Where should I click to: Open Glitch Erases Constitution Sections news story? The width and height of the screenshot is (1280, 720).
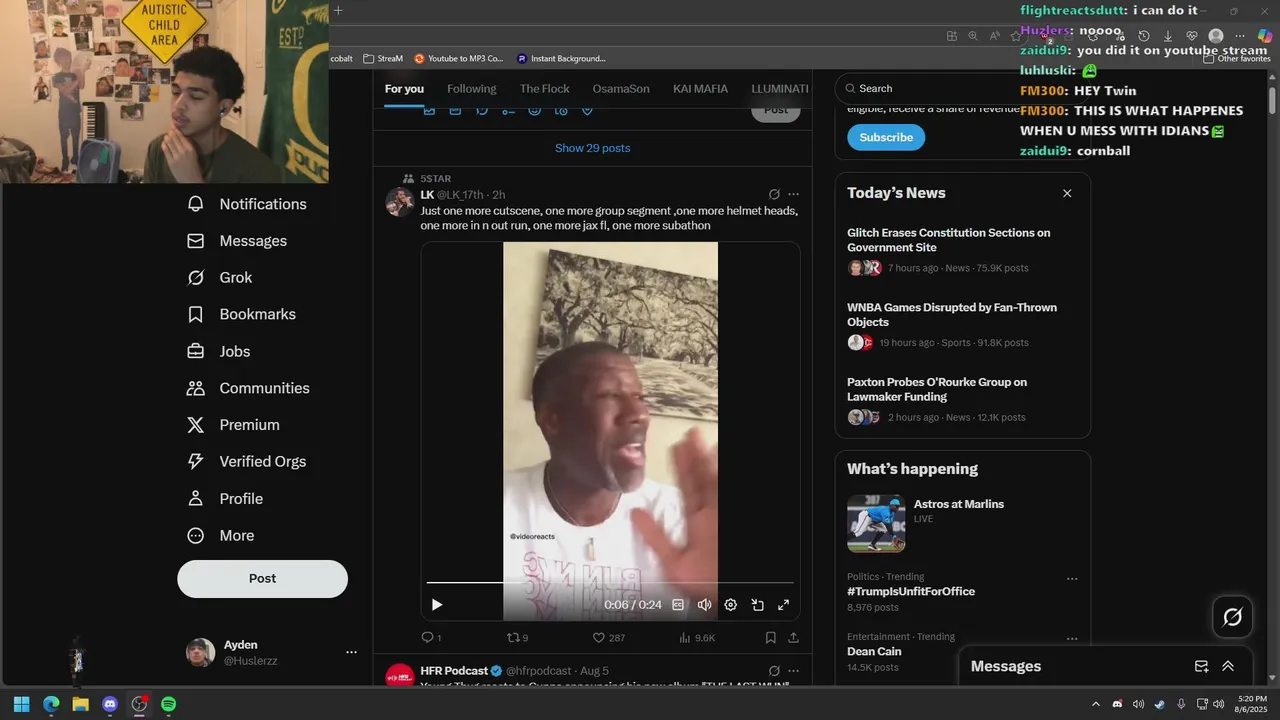(948, 240)
